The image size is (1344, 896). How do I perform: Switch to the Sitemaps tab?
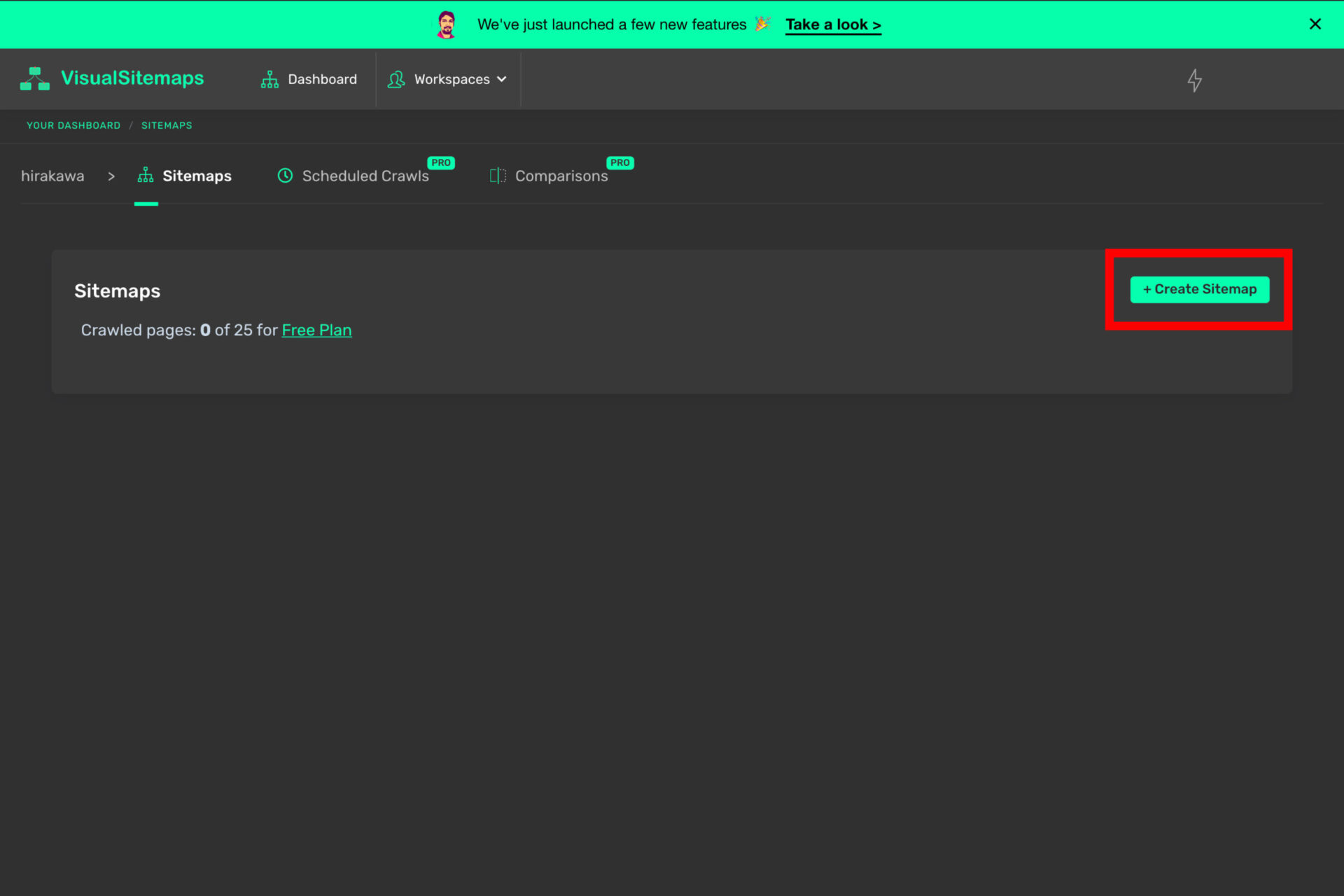pos(185,176)
